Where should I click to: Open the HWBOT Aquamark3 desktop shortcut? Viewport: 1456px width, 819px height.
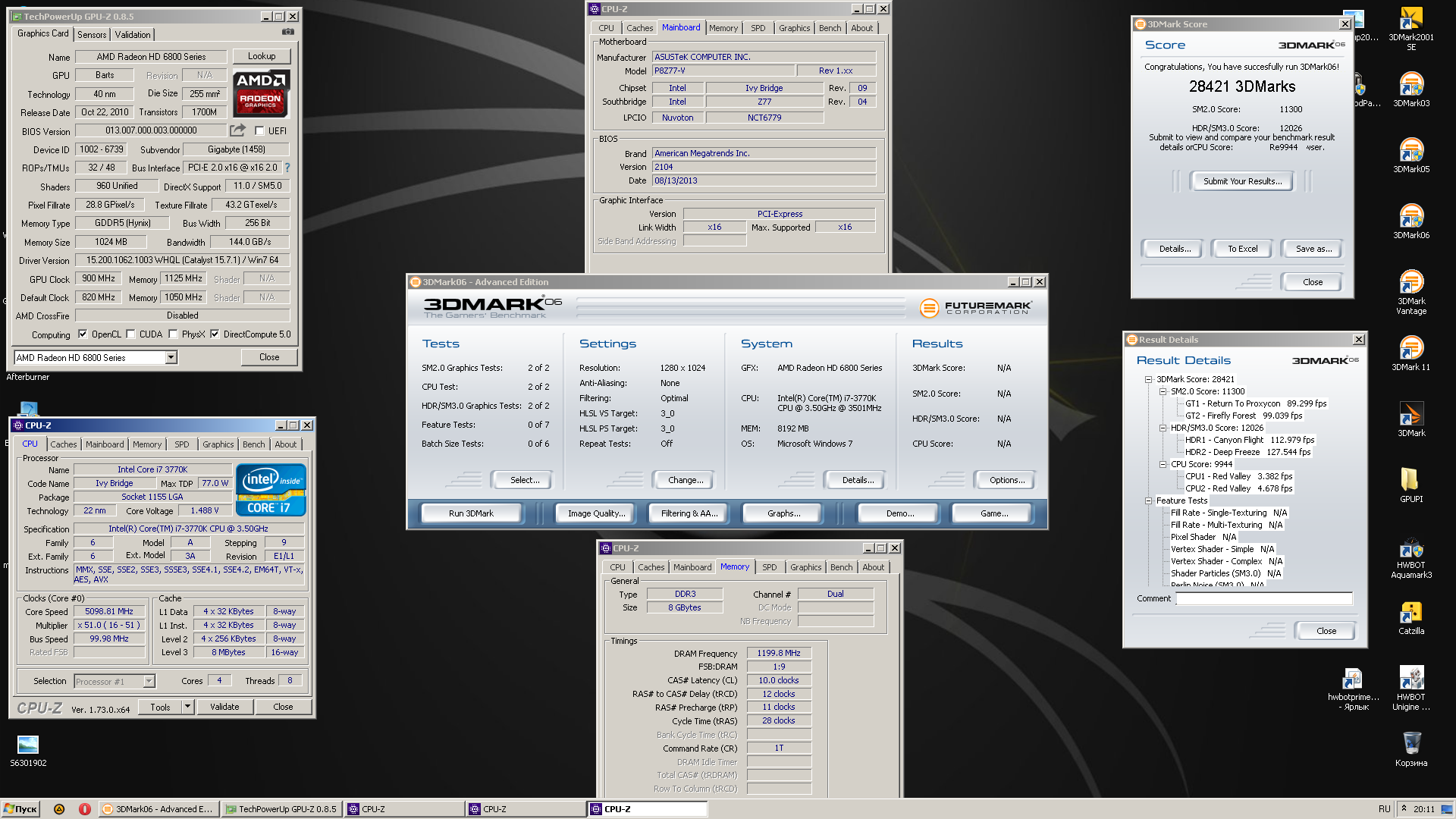tap(1410, 557)
